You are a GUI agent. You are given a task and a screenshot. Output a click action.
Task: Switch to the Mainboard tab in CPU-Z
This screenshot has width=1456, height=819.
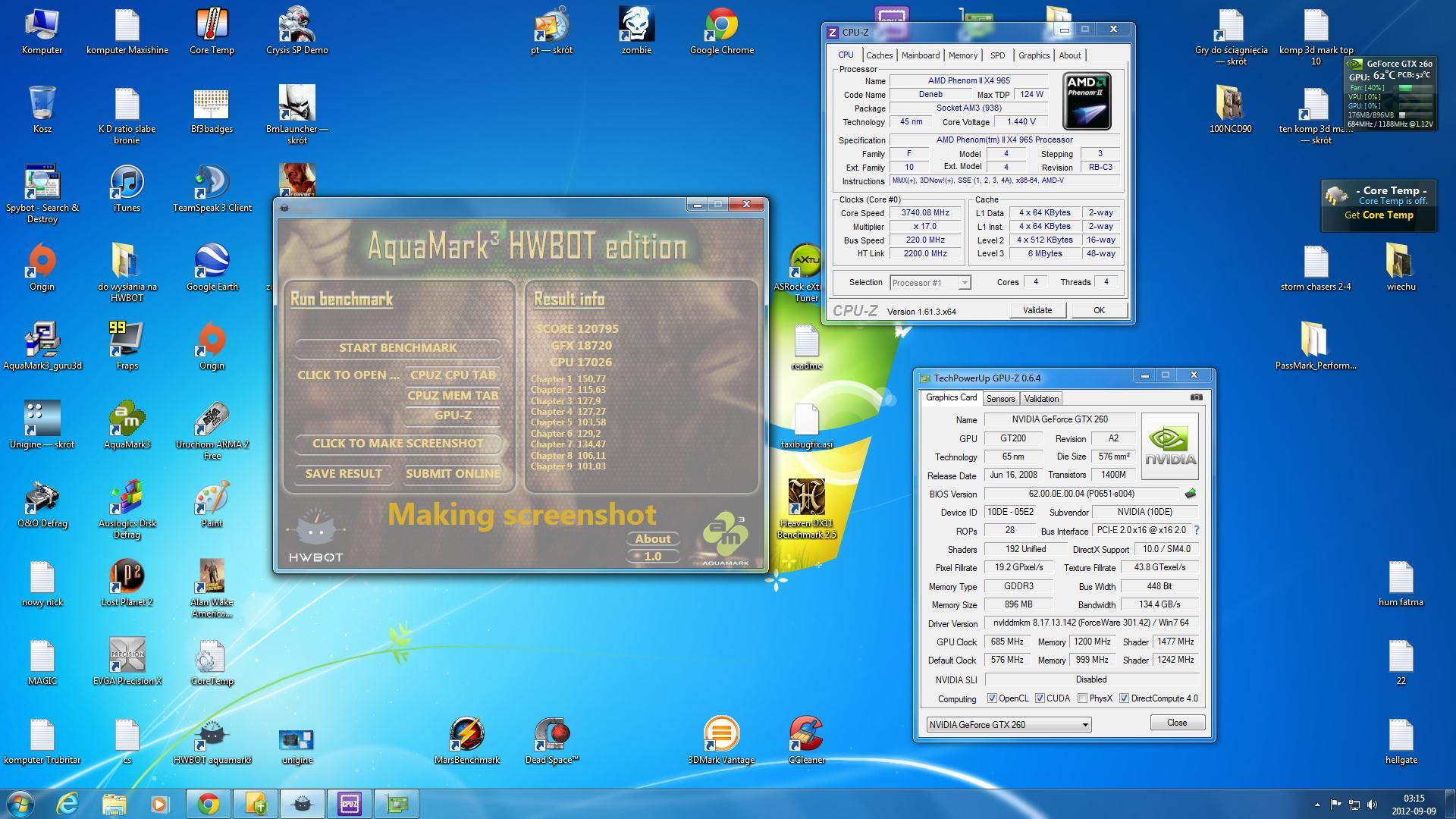[921, 55]
